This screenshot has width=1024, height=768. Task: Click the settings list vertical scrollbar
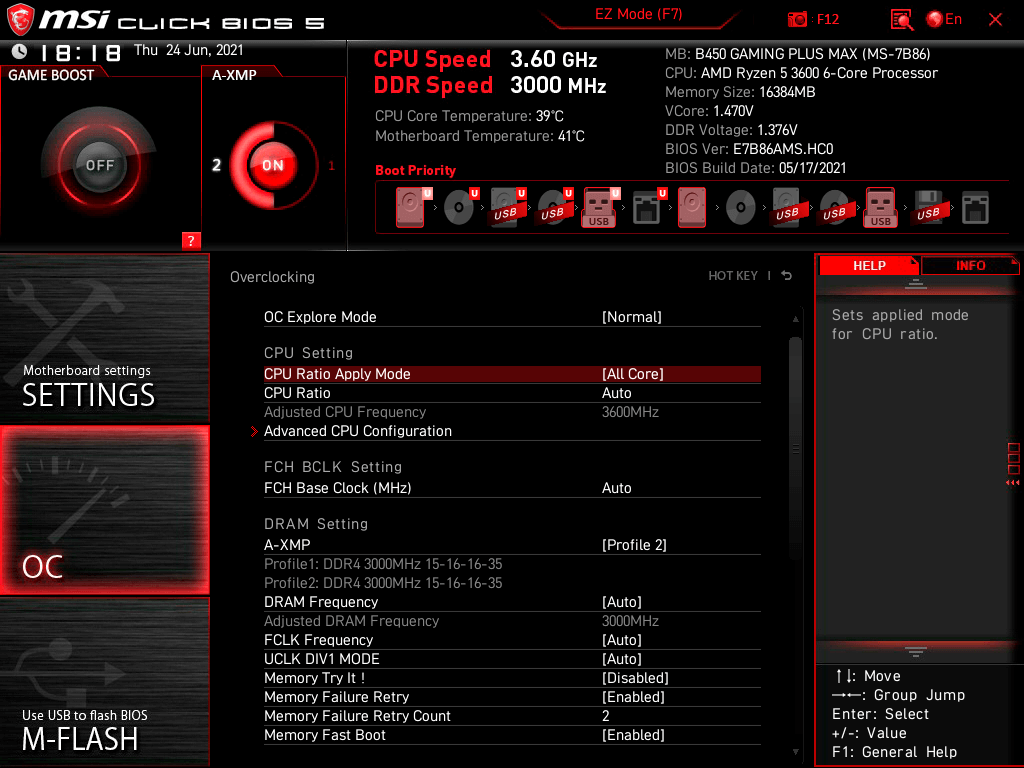click(796, 450)
